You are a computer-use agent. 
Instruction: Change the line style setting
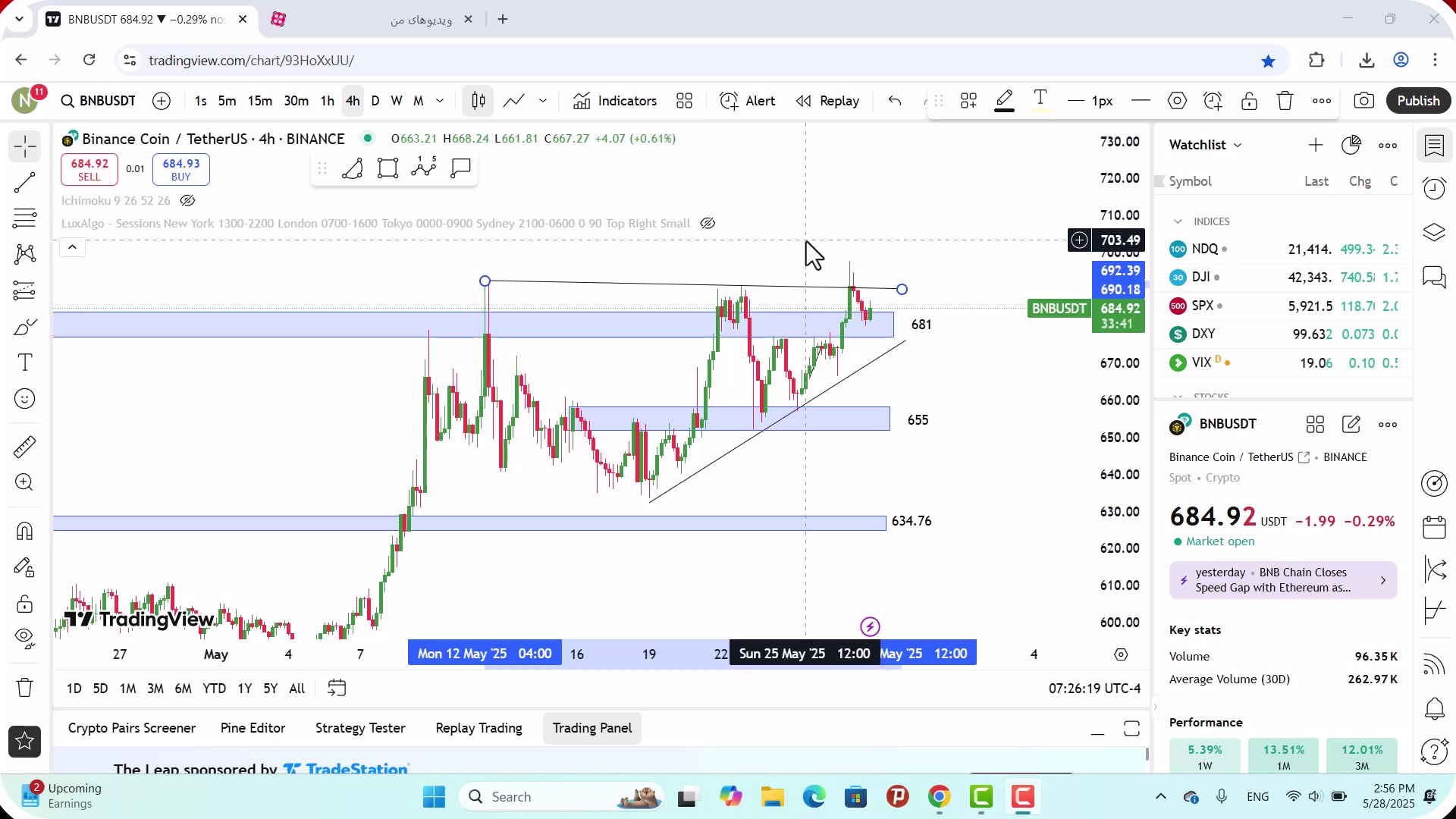pos(1141,101)
